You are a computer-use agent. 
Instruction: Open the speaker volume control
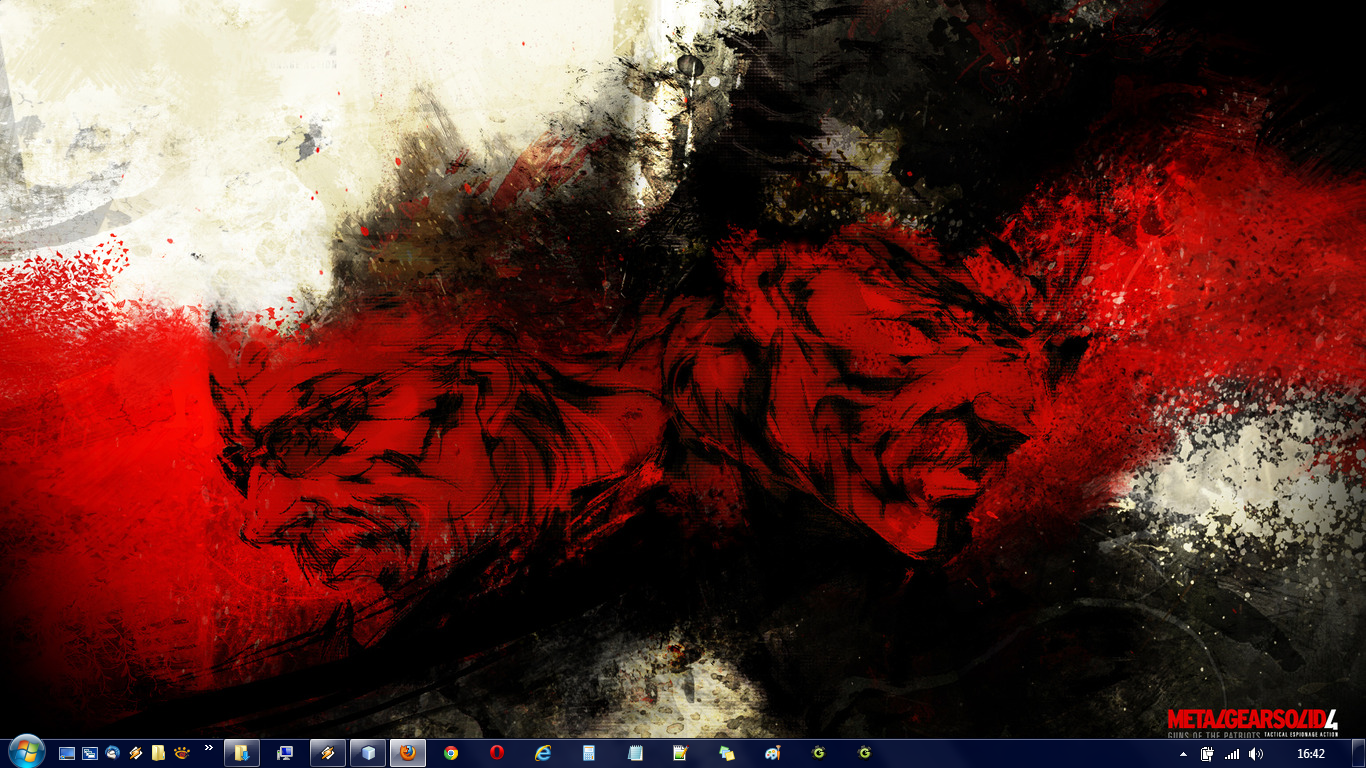click(x=1256, y=754)
